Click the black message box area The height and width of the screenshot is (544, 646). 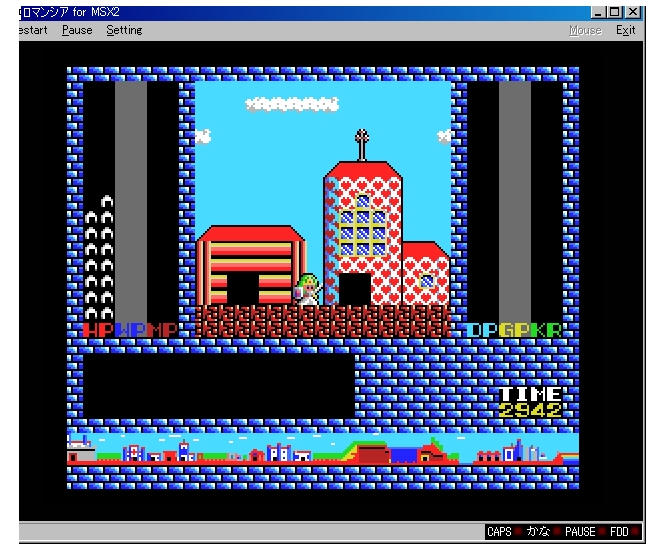219,386
